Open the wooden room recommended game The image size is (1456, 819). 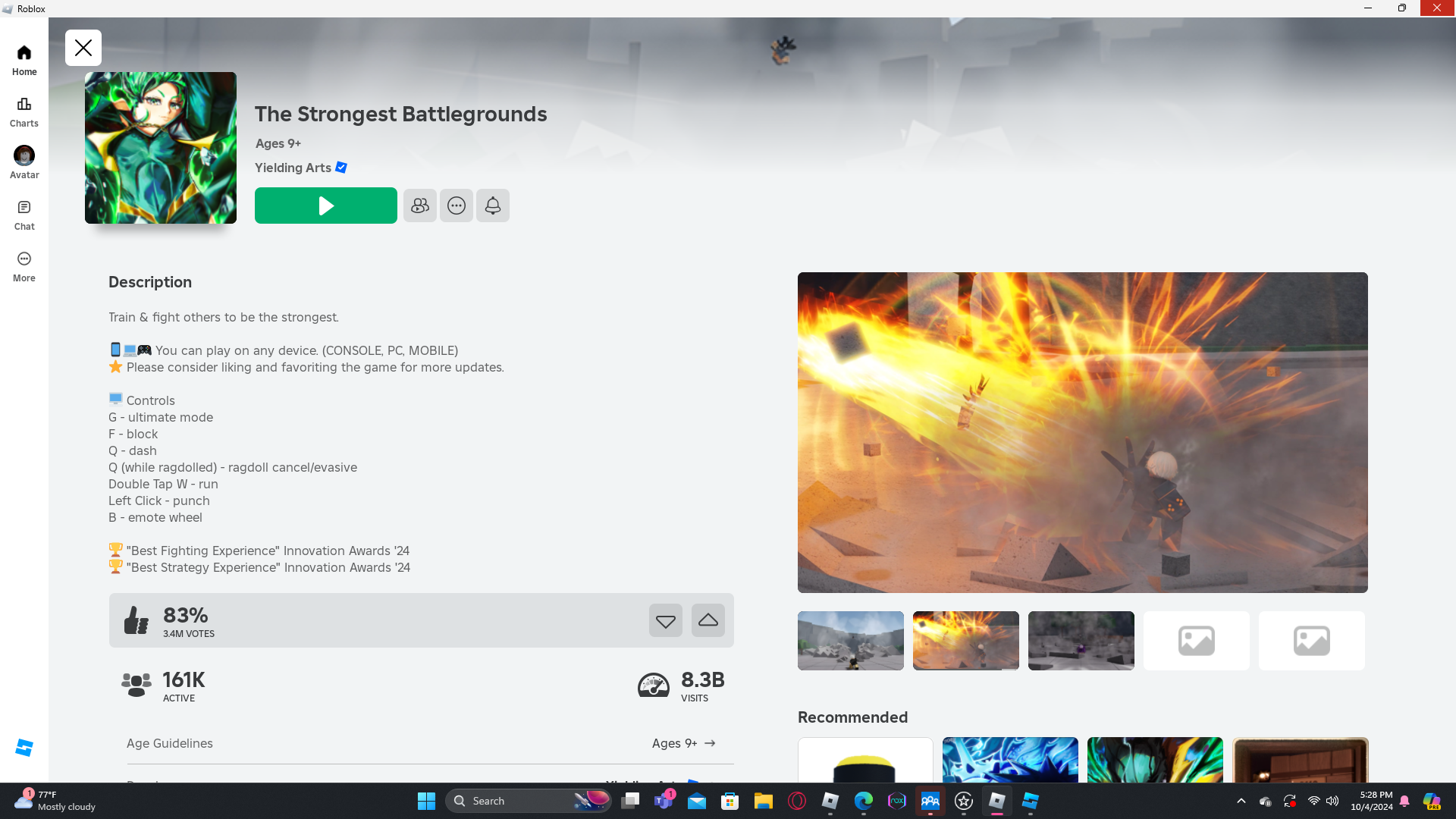(1300, 760)
